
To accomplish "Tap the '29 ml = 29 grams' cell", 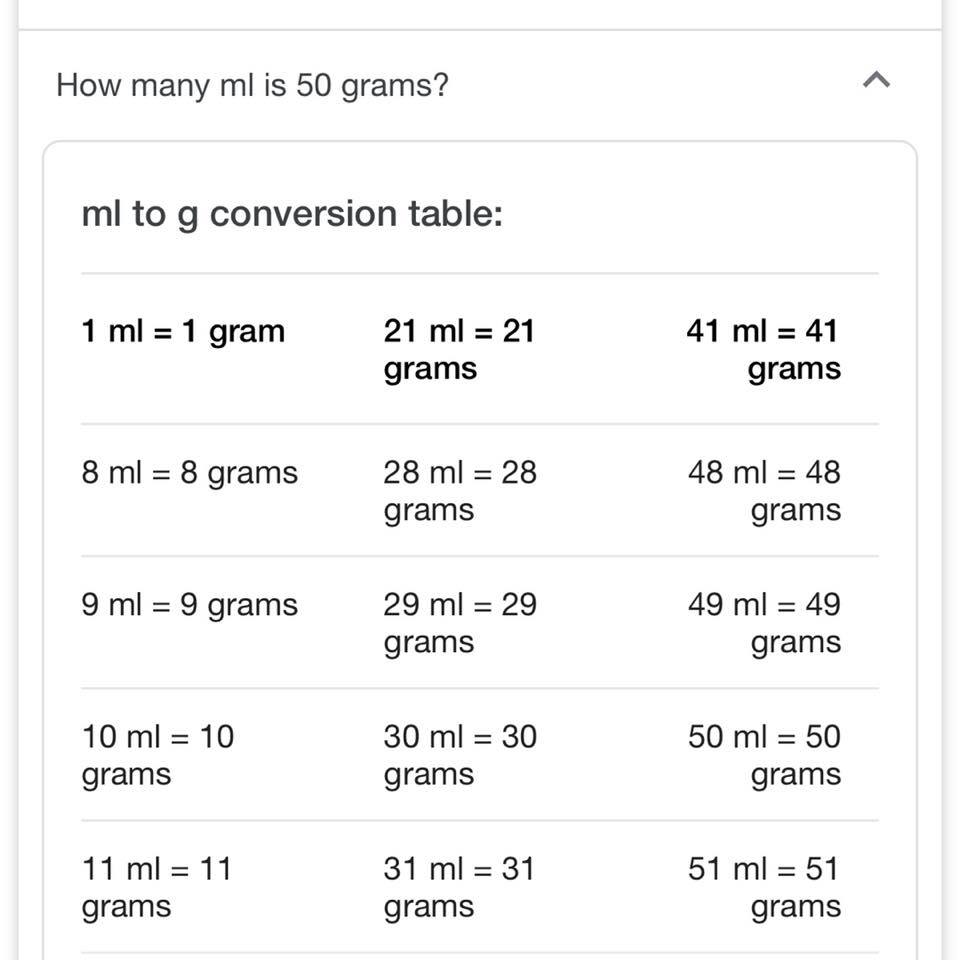I will [460, 623].
